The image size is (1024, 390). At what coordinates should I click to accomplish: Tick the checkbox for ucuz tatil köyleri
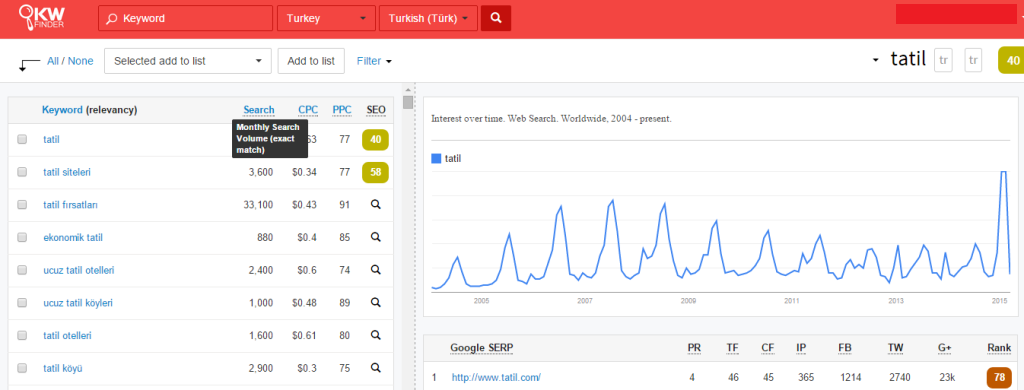point(22,302)
